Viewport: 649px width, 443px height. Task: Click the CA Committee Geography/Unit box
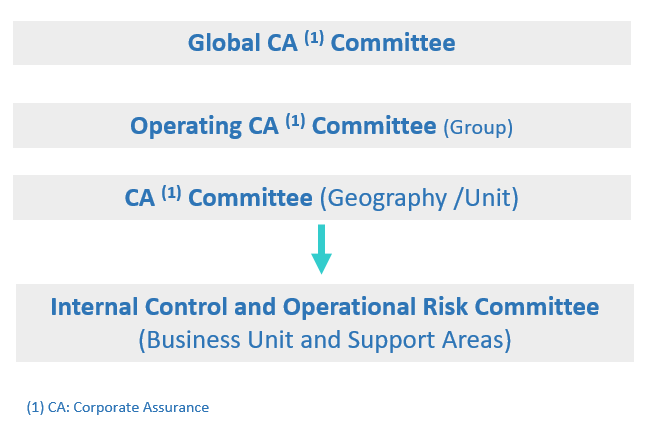[x=322, y=197]
